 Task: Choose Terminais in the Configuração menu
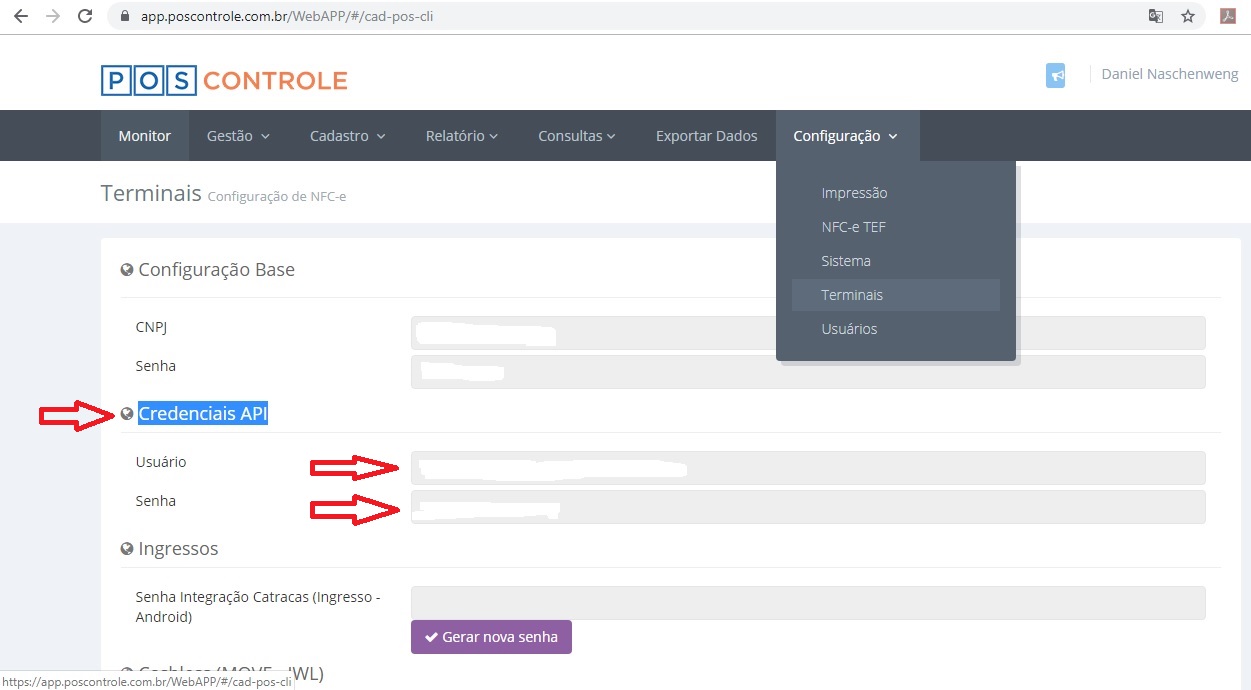click(x=896, y=295)
